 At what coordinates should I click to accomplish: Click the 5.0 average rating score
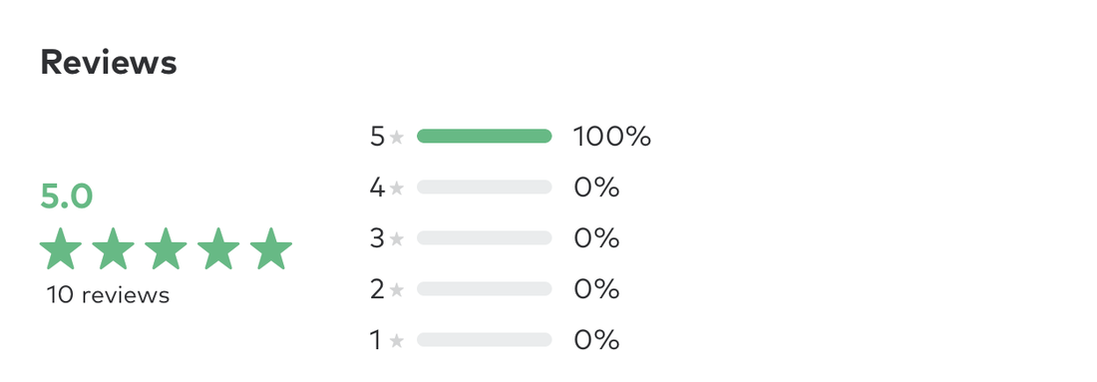click(x=66, y=196)
